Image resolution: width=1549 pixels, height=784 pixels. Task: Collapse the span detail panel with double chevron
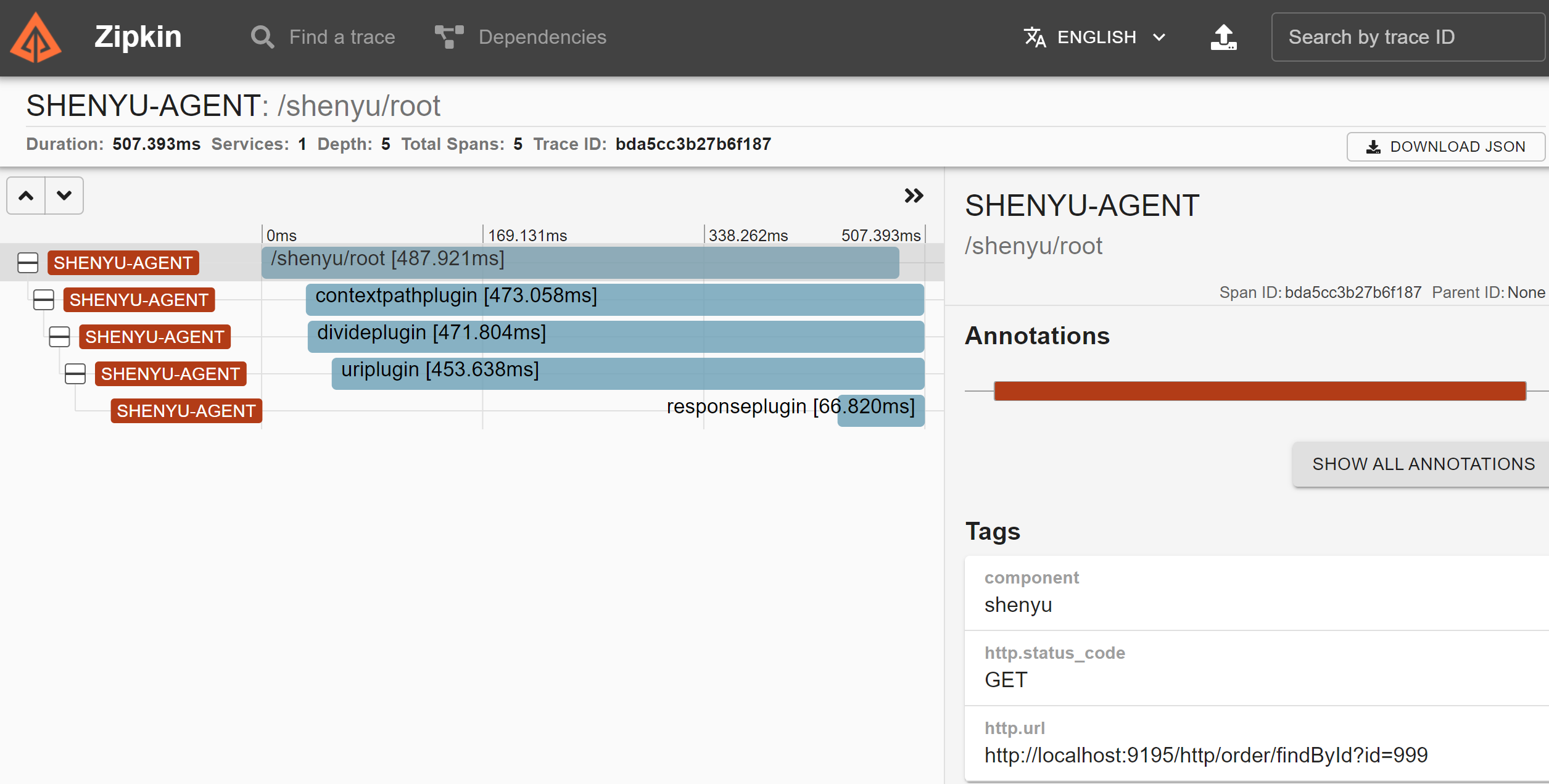point(914,196)
